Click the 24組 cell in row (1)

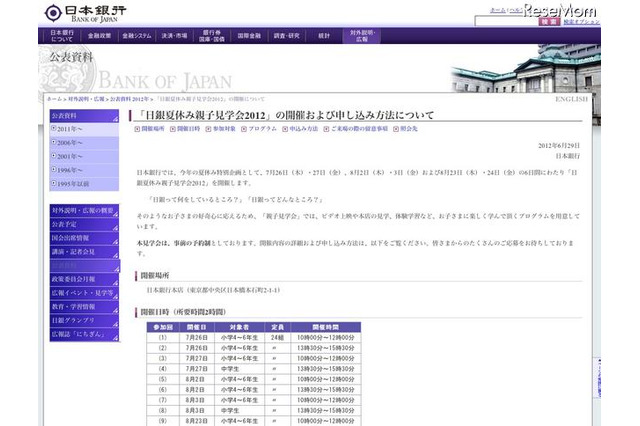click(278, 338)
